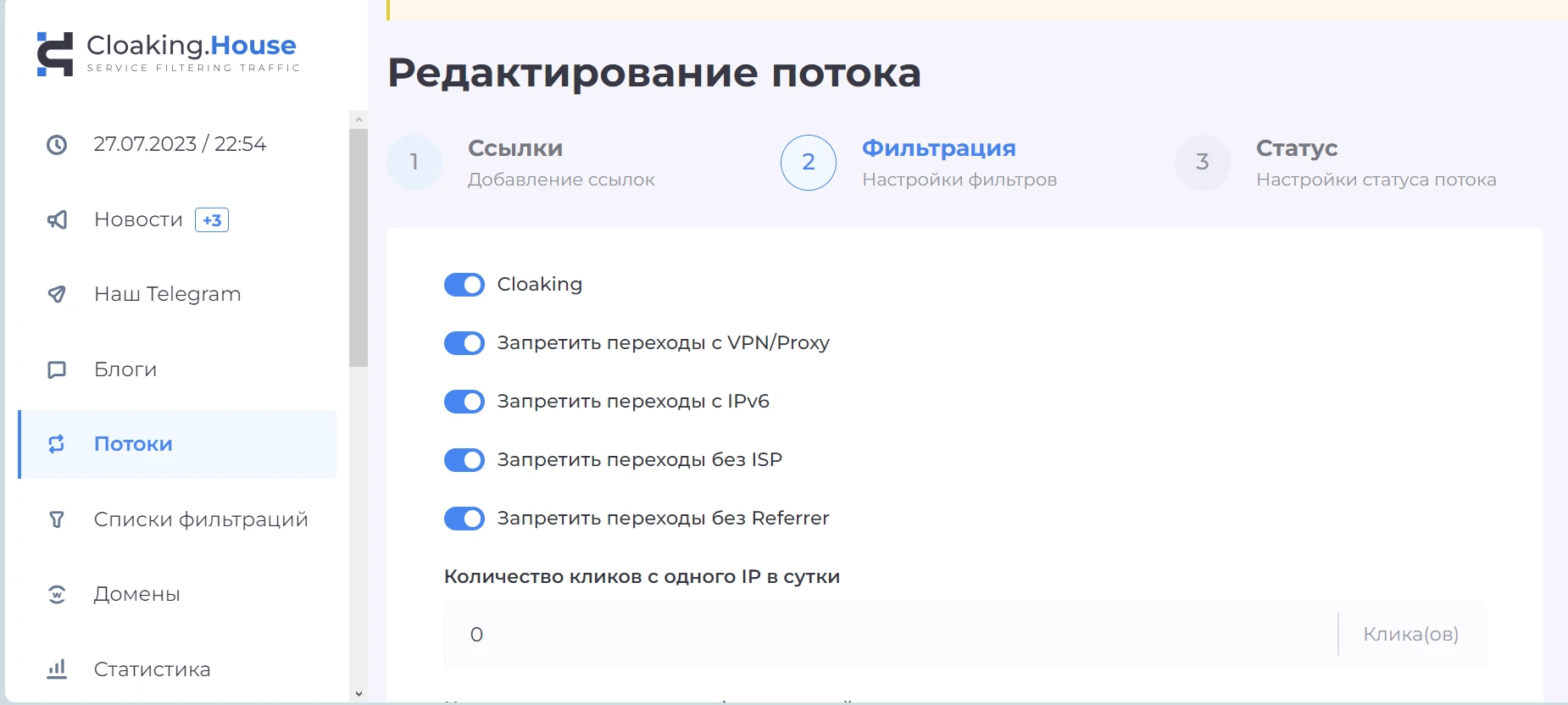Toggle the Cloaking switch off
This screenshot has width=1568, height=705.
[464, 285]
